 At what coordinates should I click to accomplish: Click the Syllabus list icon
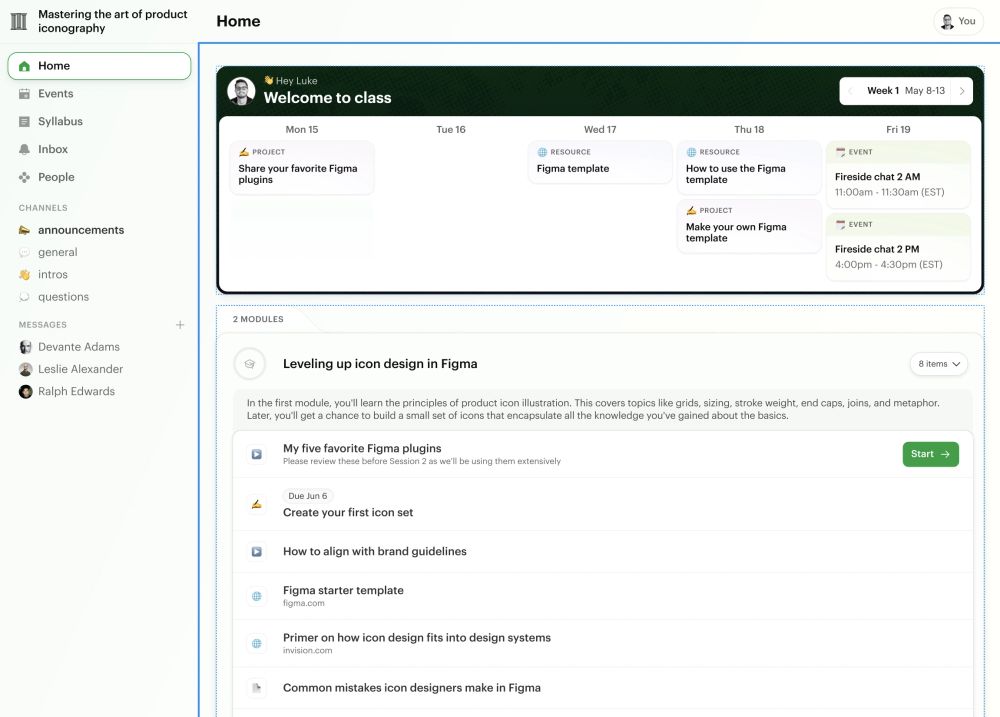click(x=24, y=122)
